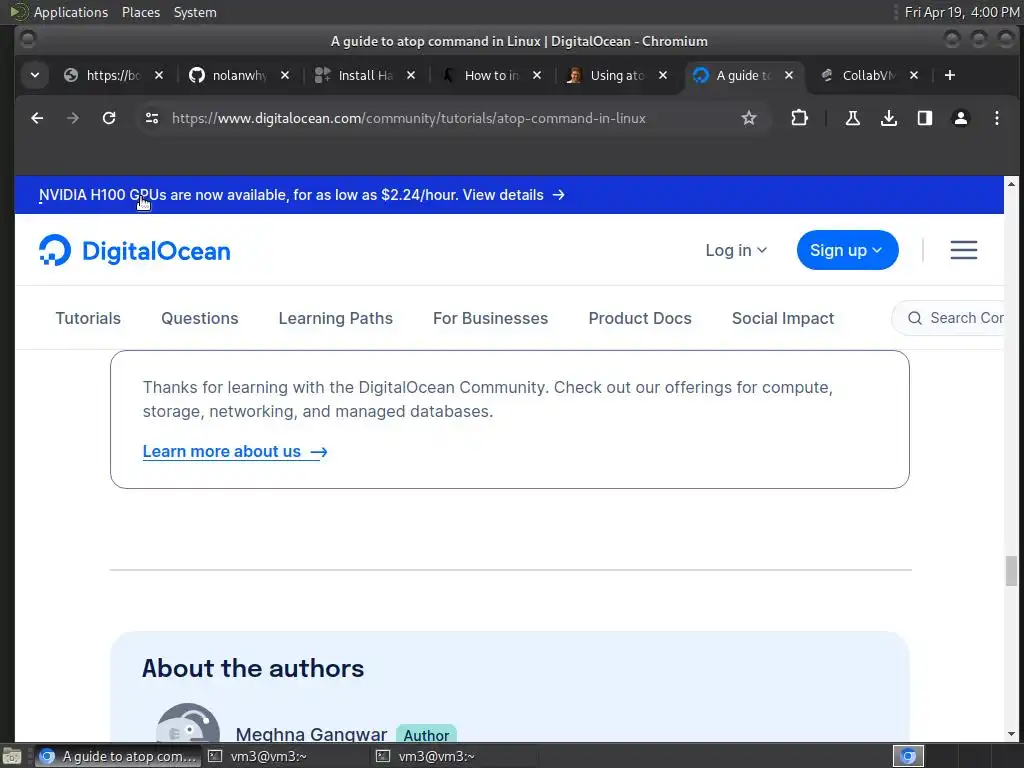This screenshot has width=1024, height=768.
Task: Expand the tab search dropdown
Action: [x=35, y=75]
